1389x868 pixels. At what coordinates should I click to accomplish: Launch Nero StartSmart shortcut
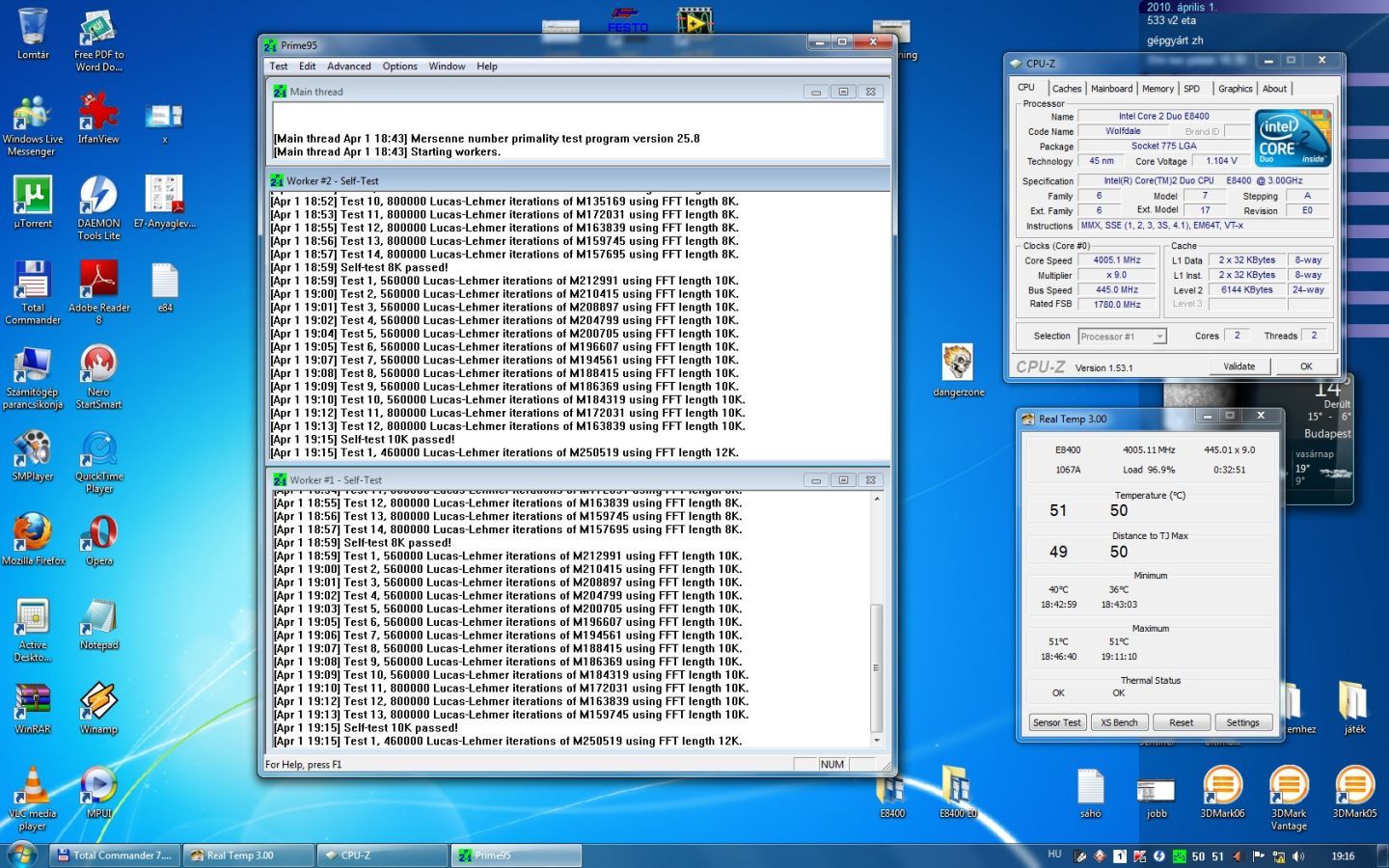pyautogui.click(x=98, y=377)
